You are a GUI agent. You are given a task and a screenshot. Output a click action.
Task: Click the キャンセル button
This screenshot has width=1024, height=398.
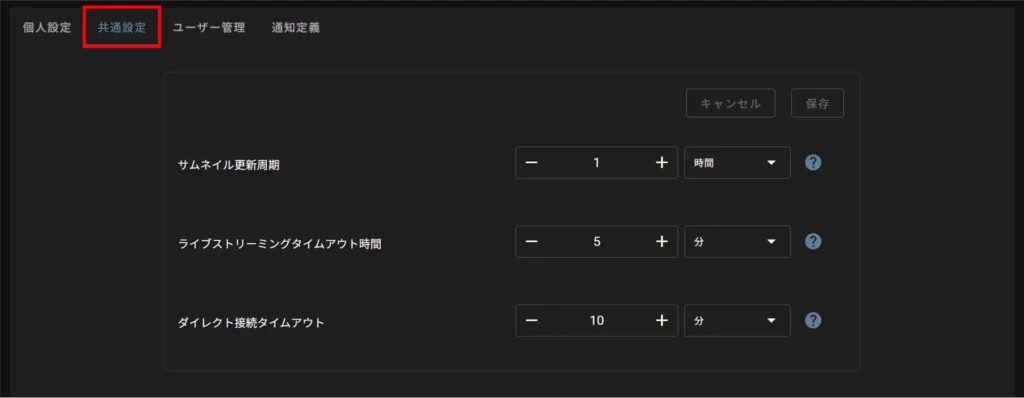pyautogui.click(x=730, y=103)
